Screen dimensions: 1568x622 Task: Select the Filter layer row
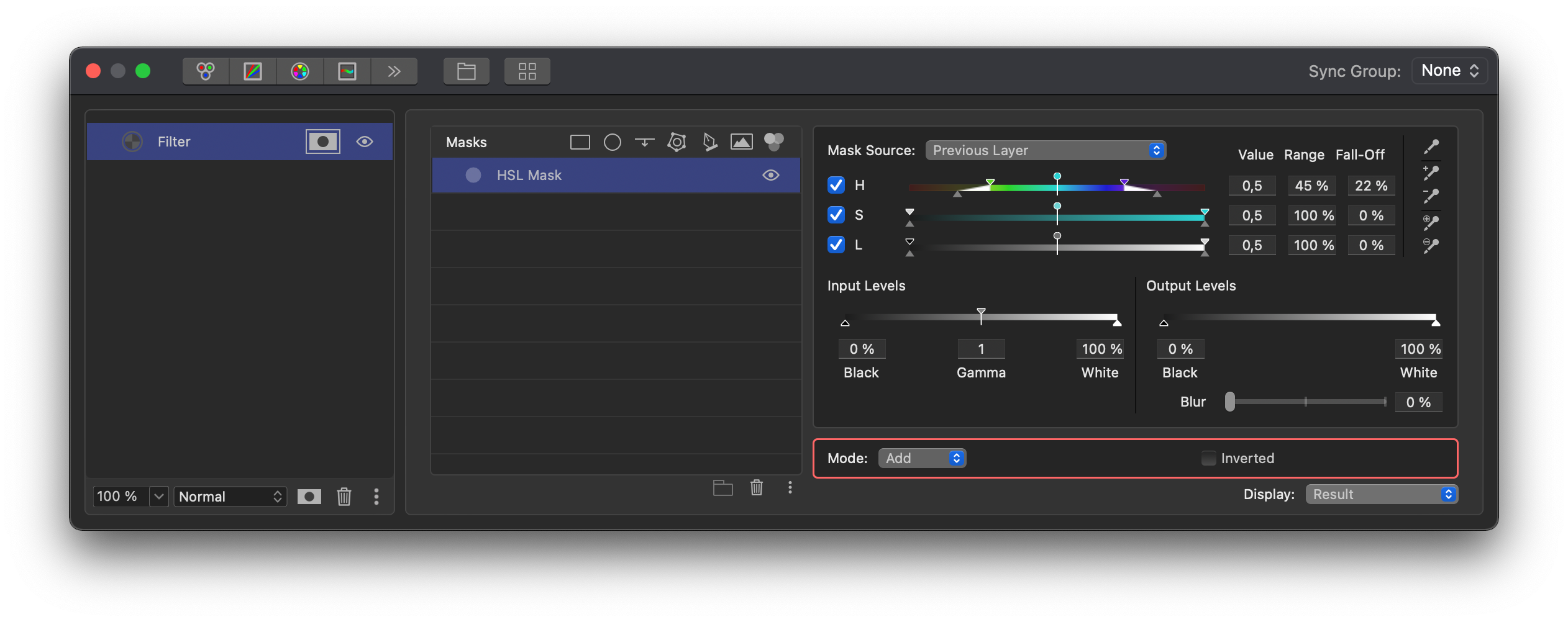pyautogui.click(x=240, y=142)
